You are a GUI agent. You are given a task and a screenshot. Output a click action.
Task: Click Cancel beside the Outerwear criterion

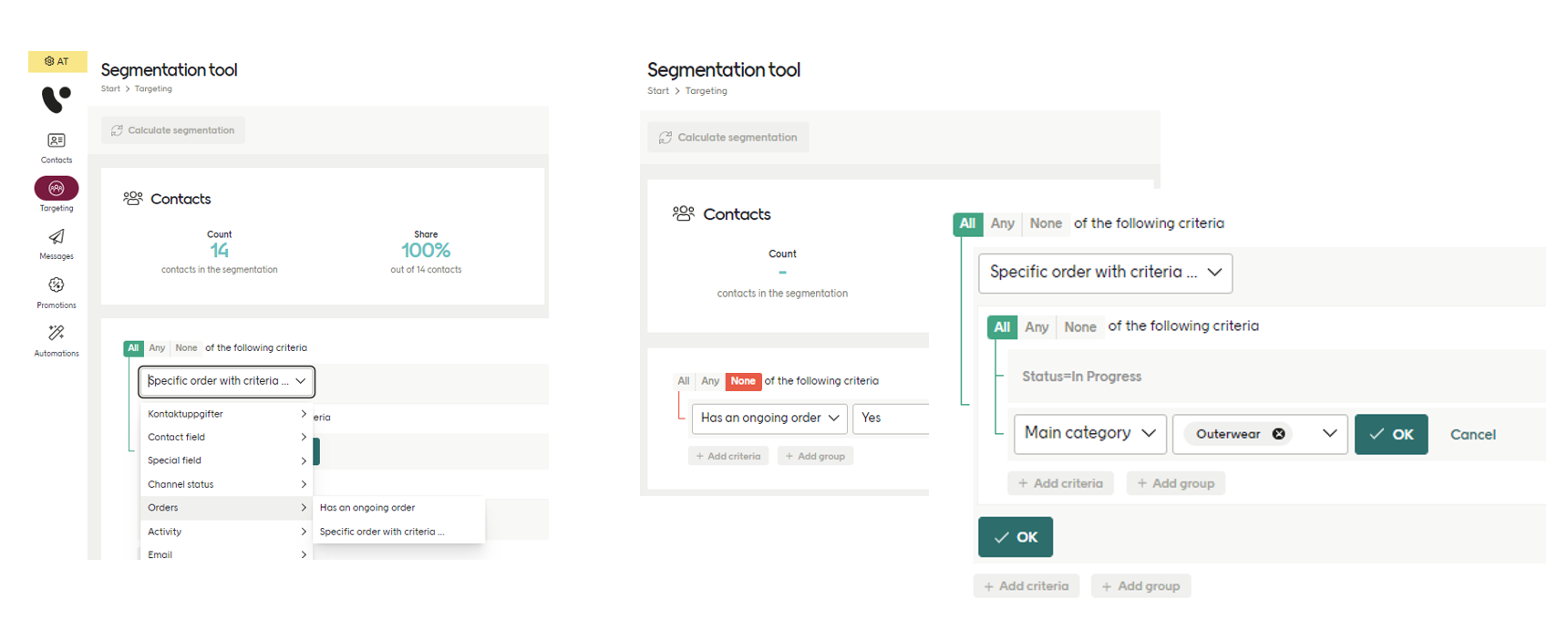click(1472, 435)
